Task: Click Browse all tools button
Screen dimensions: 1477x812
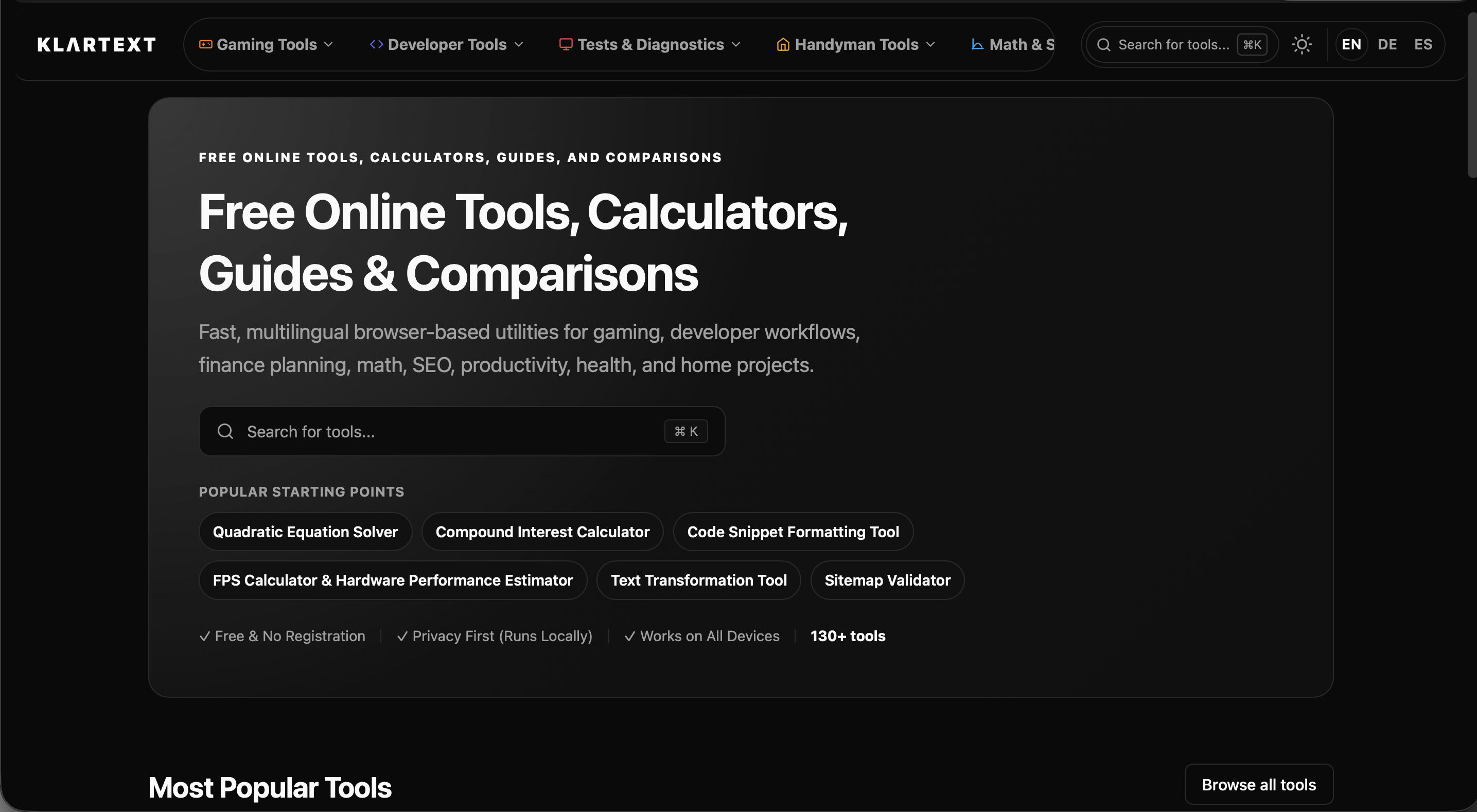Action: pos(1259,785)
